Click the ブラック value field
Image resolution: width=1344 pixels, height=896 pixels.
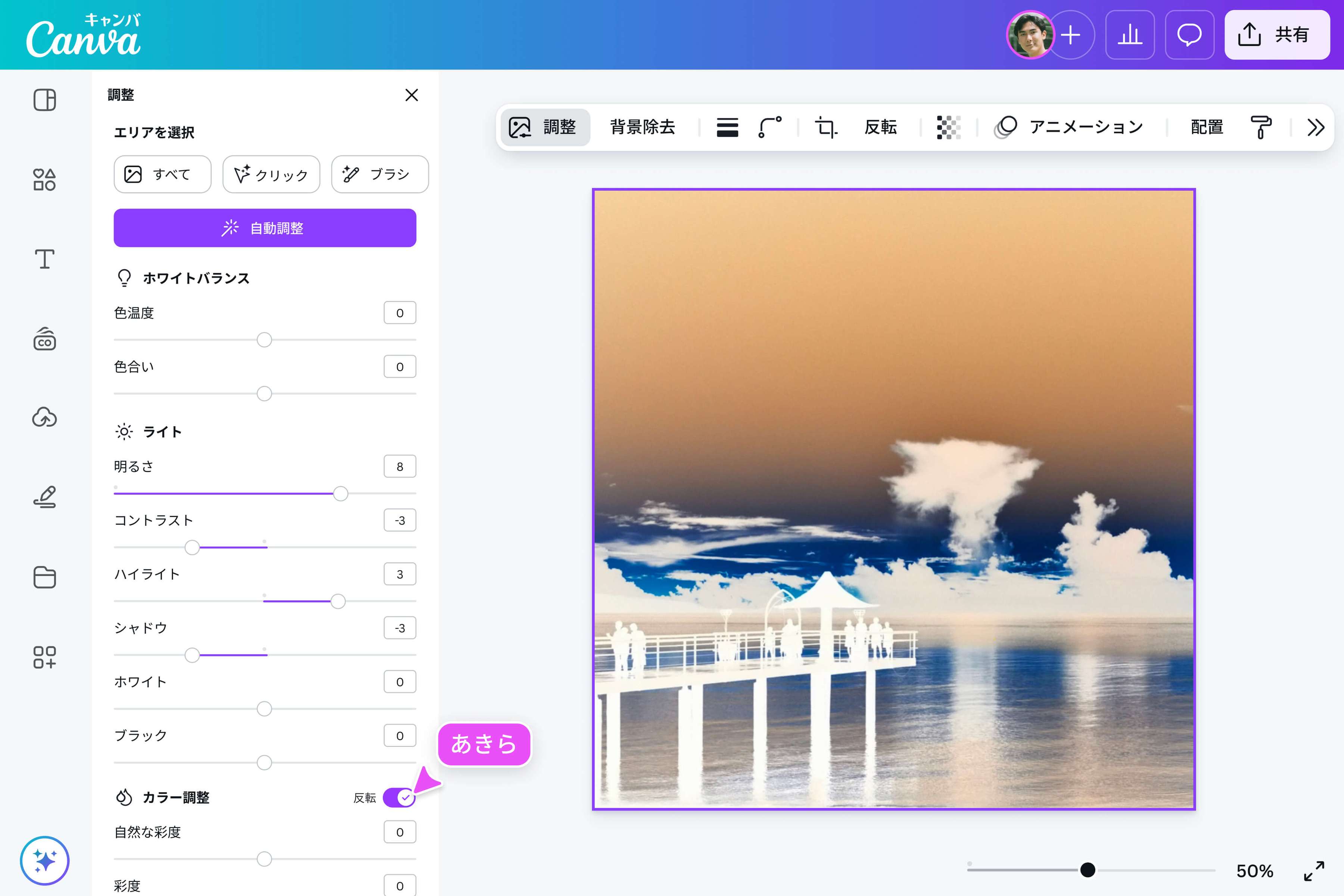coord(400,735)
